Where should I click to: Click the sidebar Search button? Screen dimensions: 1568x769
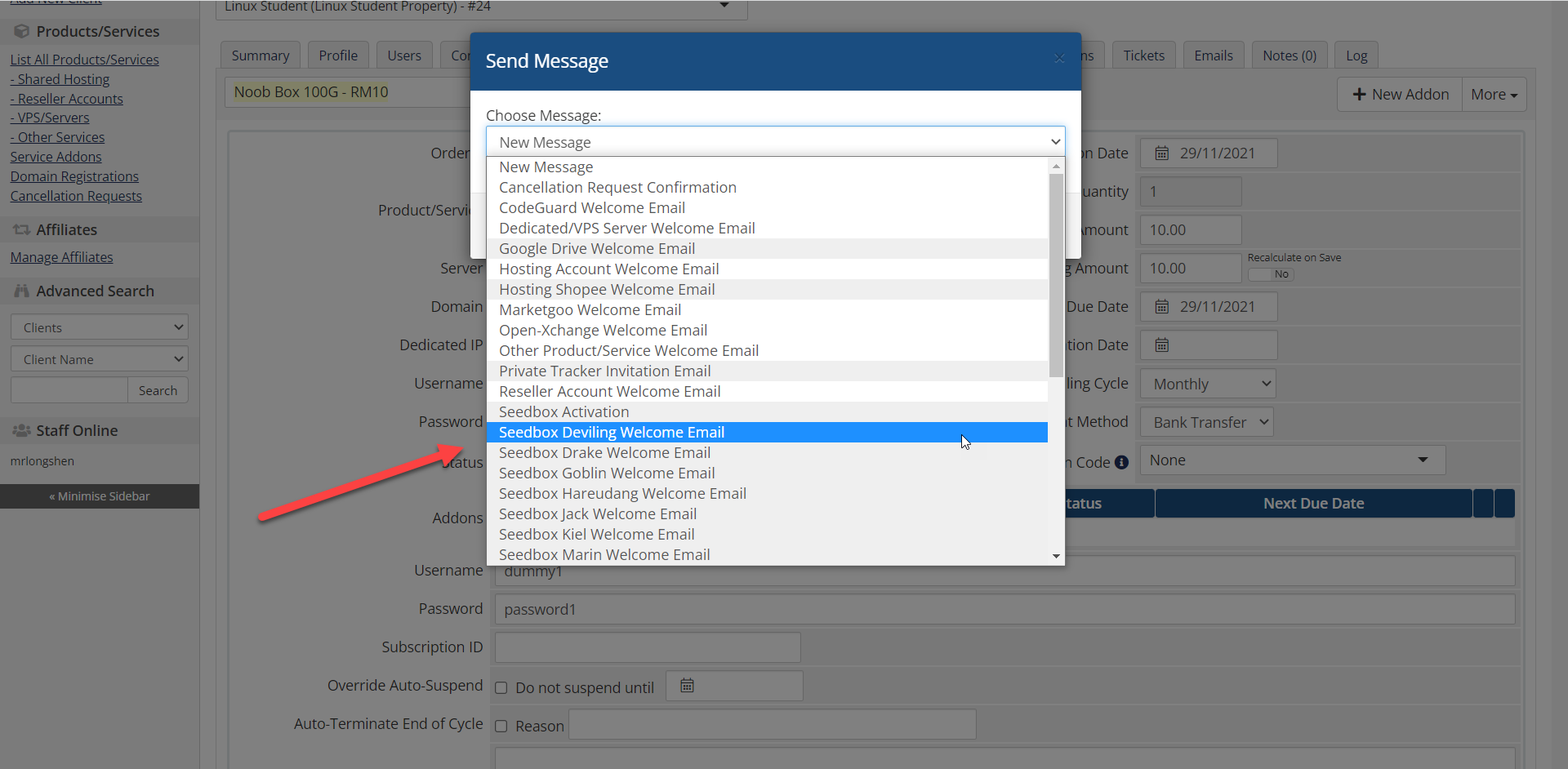point(158,390)
